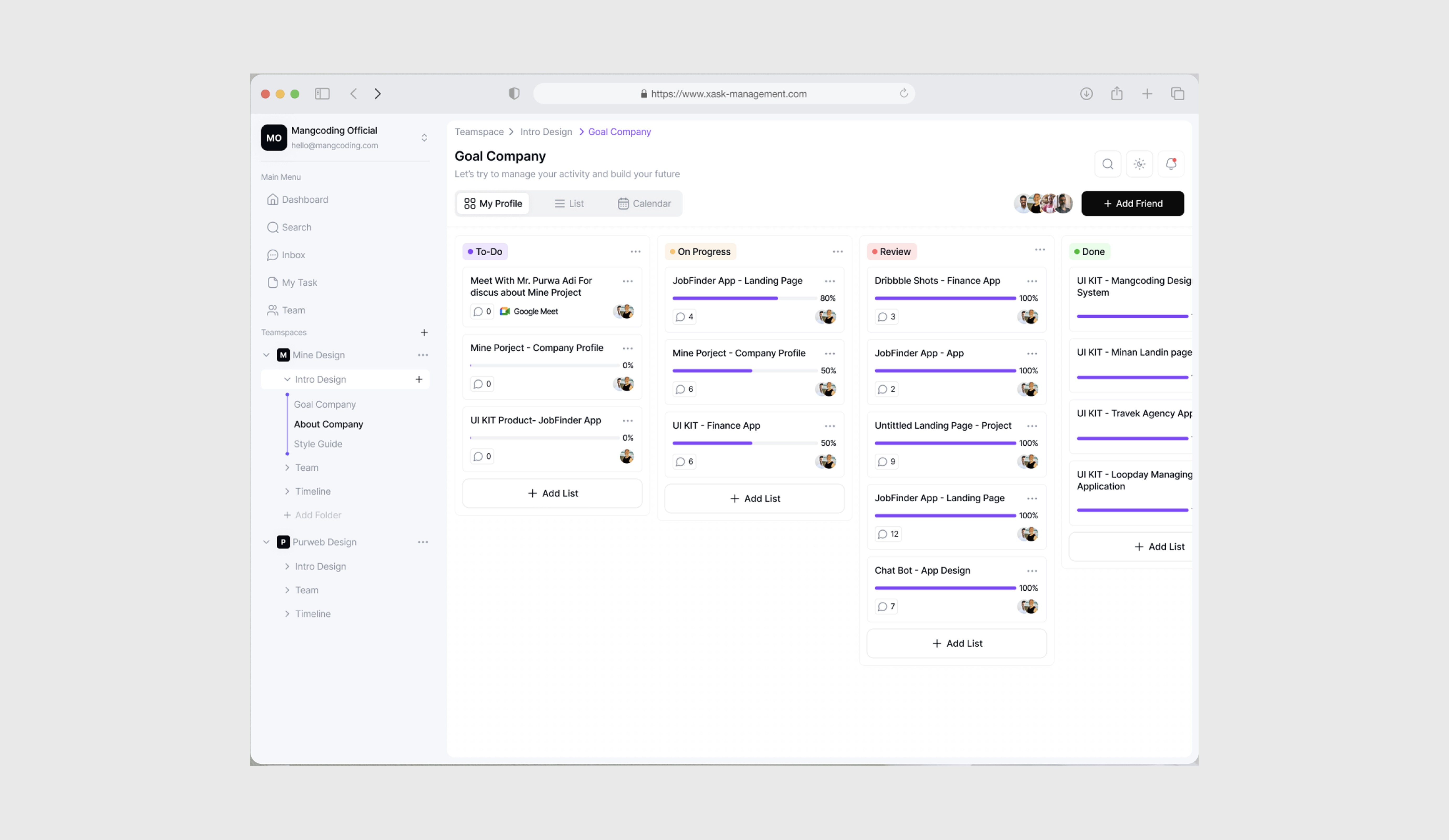Screen dimensions: 1449x840
Task: Select Style Guide in the sidebar tree
Action: tap(318, 444)
